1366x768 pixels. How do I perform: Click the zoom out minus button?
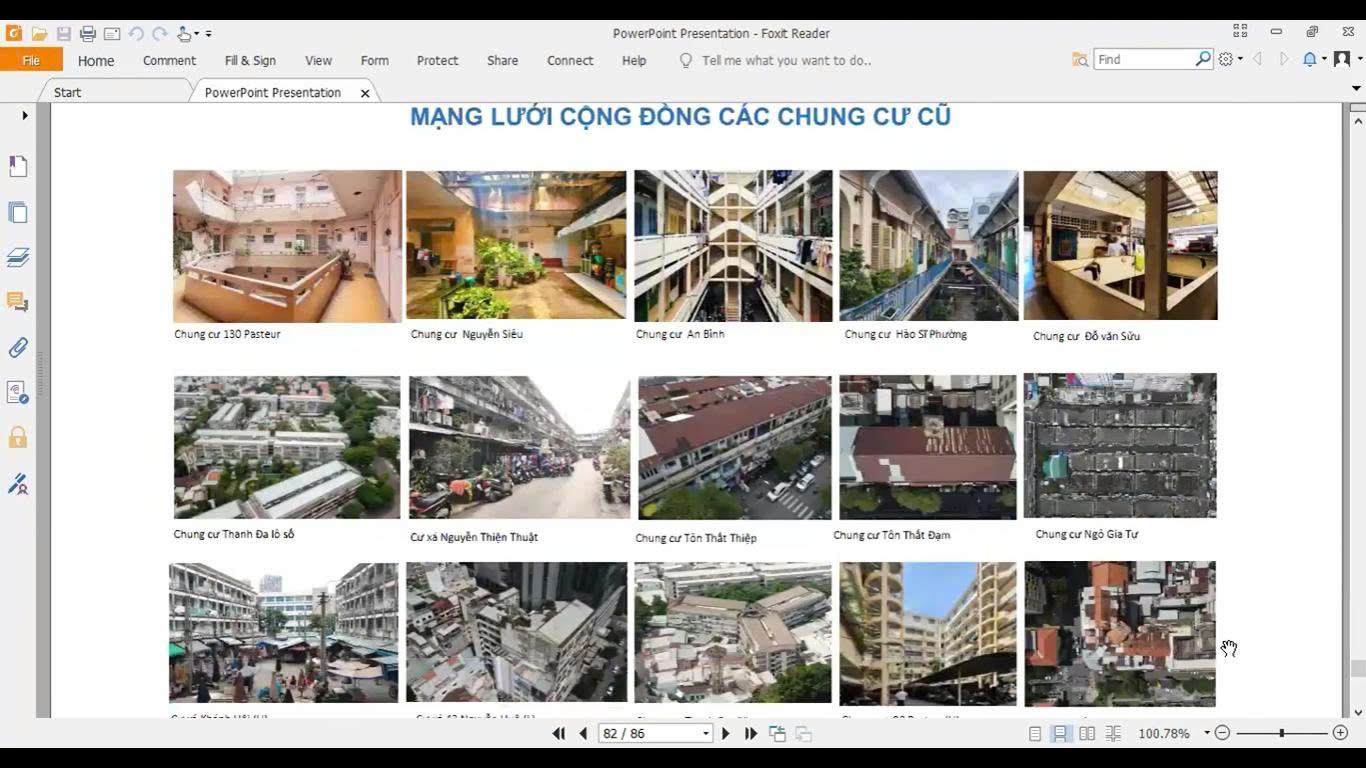[1222, 733]
